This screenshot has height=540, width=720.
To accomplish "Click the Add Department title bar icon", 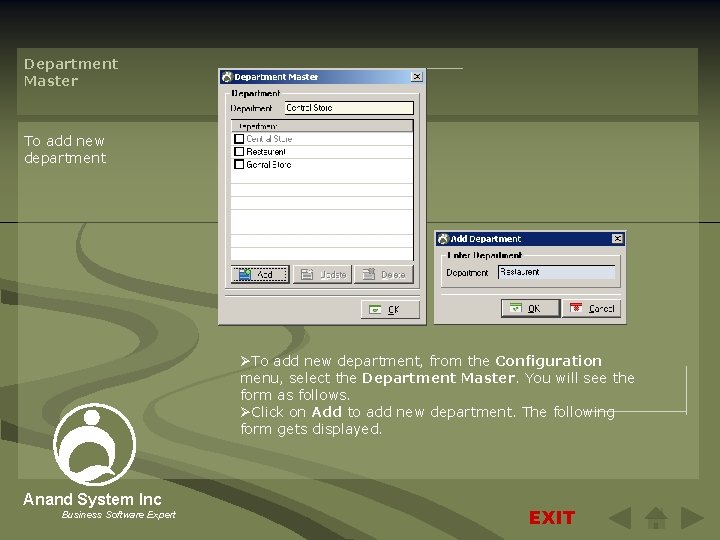I will click(443, 238).
